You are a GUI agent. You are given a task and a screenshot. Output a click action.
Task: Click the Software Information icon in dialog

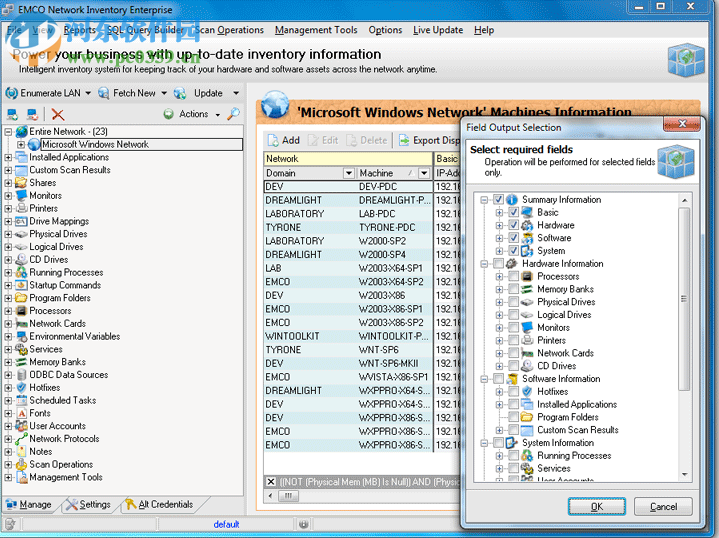(x=512, y=379)
